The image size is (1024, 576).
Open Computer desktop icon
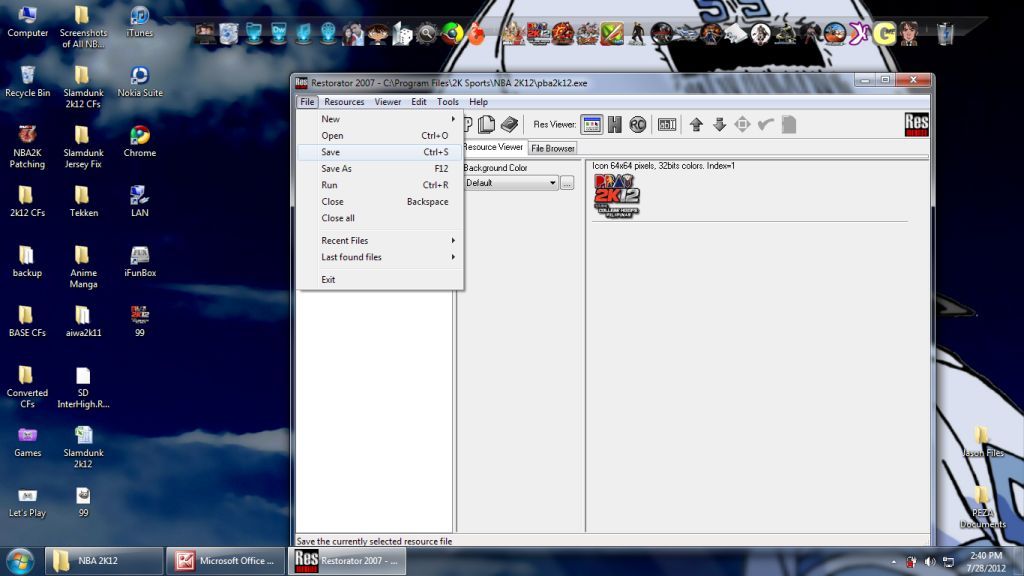[x=27, y=22]
